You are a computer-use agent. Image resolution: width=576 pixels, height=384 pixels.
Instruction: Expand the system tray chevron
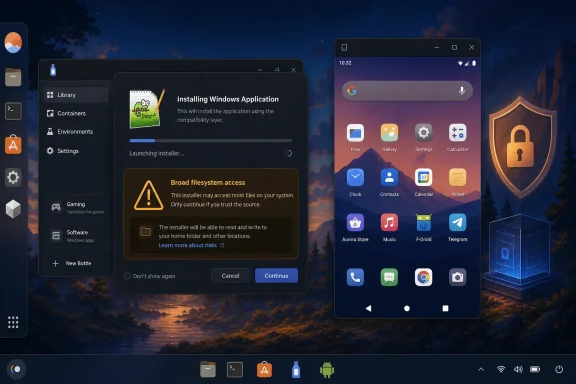[481, 369]
